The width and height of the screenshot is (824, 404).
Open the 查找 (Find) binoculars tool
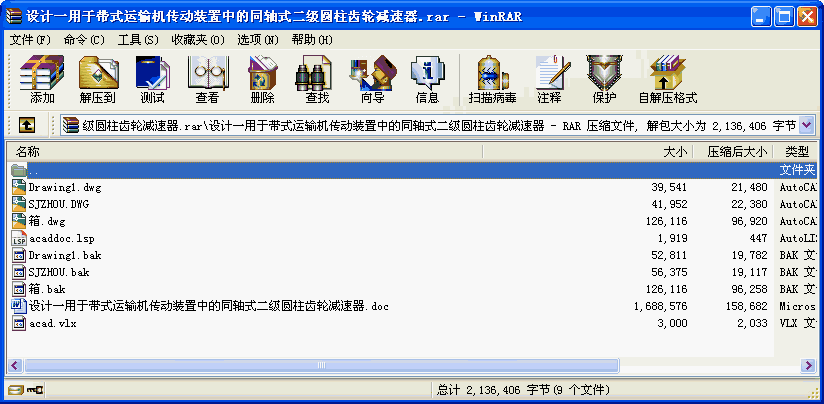(317, 79)
